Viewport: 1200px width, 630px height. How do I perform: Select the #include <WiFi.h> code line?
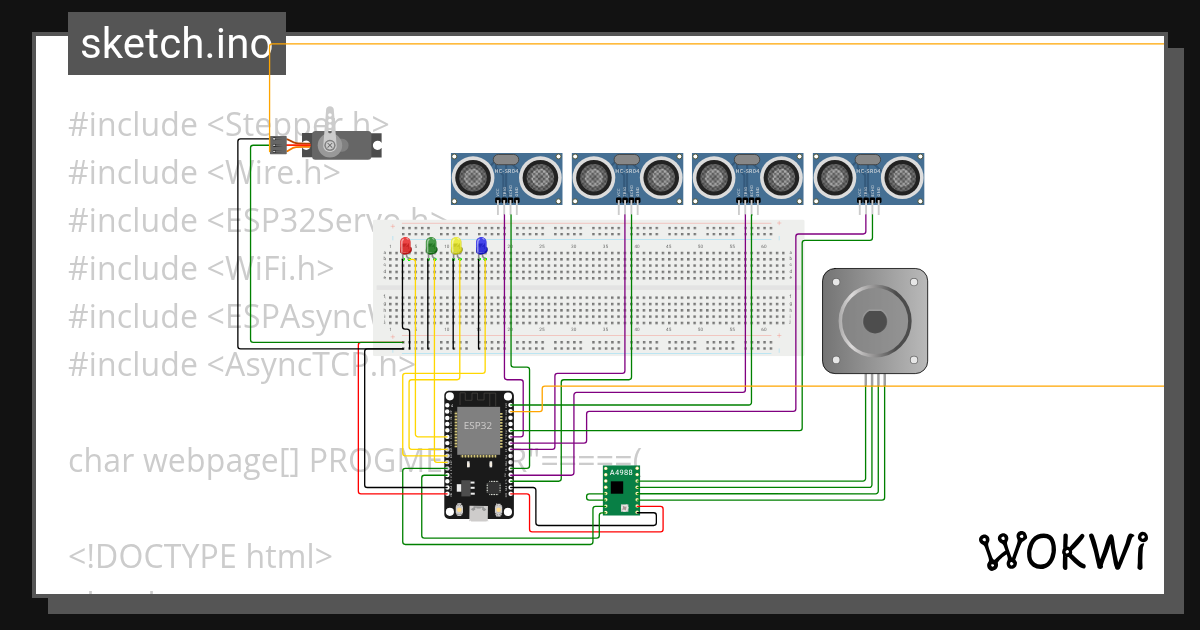coord(200,268)
